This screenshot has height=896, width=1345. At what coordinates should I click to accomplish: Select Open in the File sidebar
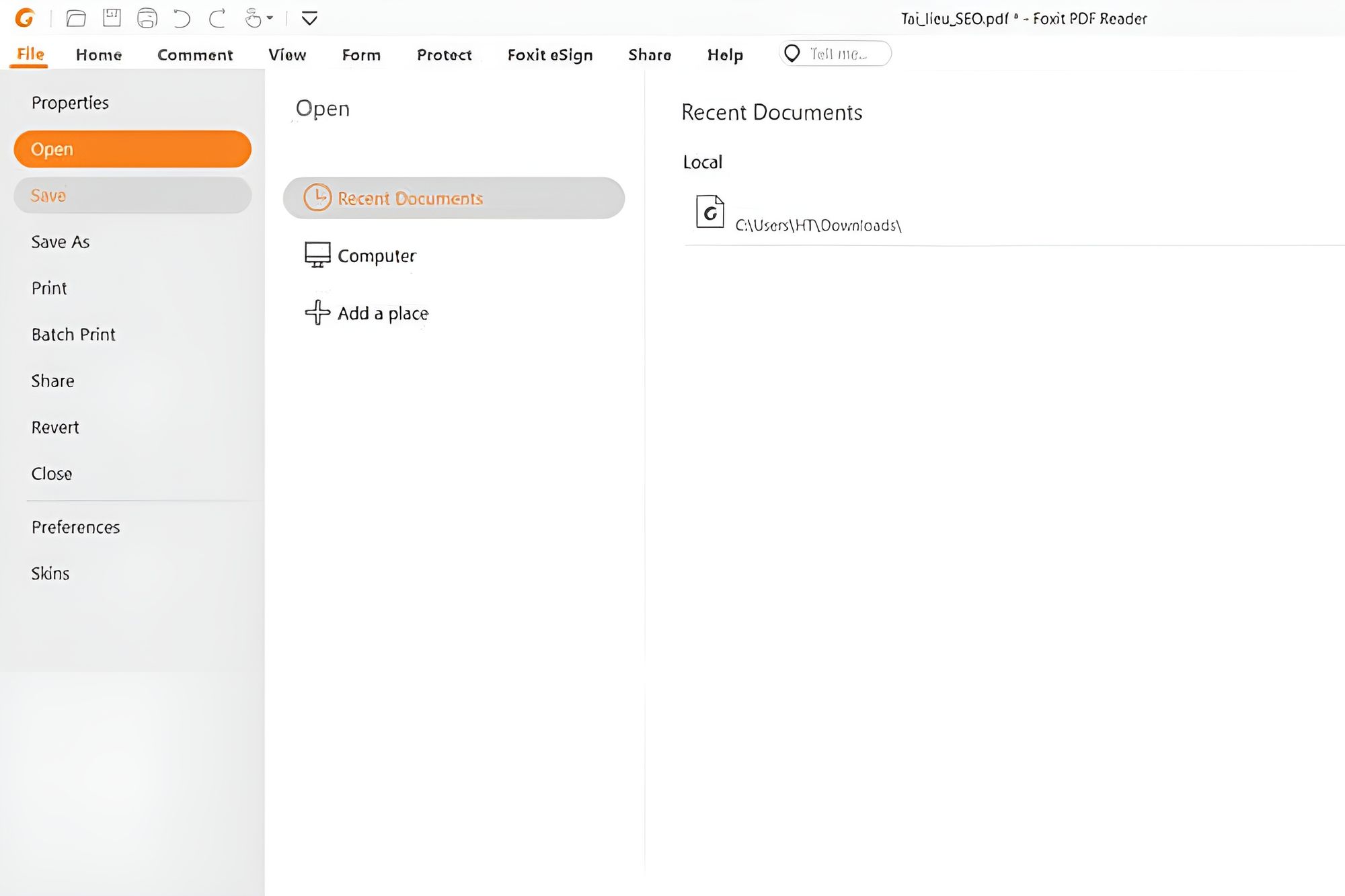pos(132,149)
